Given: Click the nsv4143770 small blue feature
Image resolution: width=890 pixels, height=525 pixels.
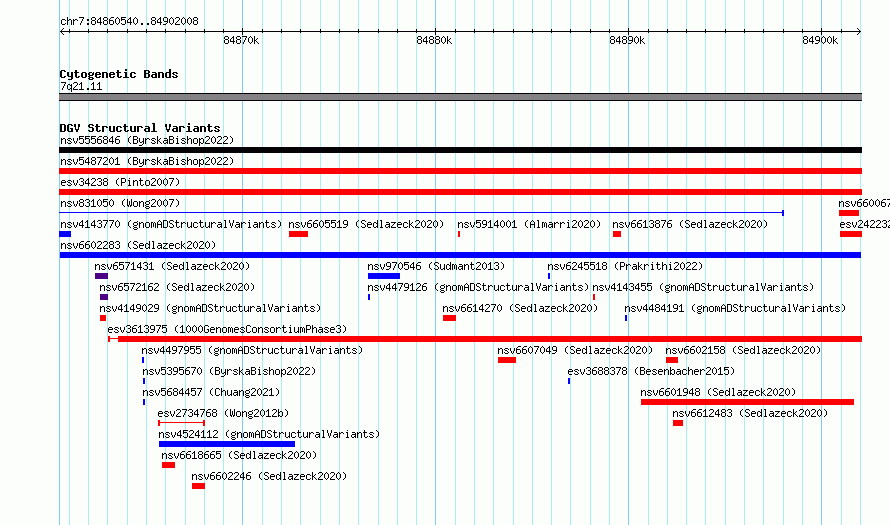Looking at the screenshot, I should click(x=65, y=234).
